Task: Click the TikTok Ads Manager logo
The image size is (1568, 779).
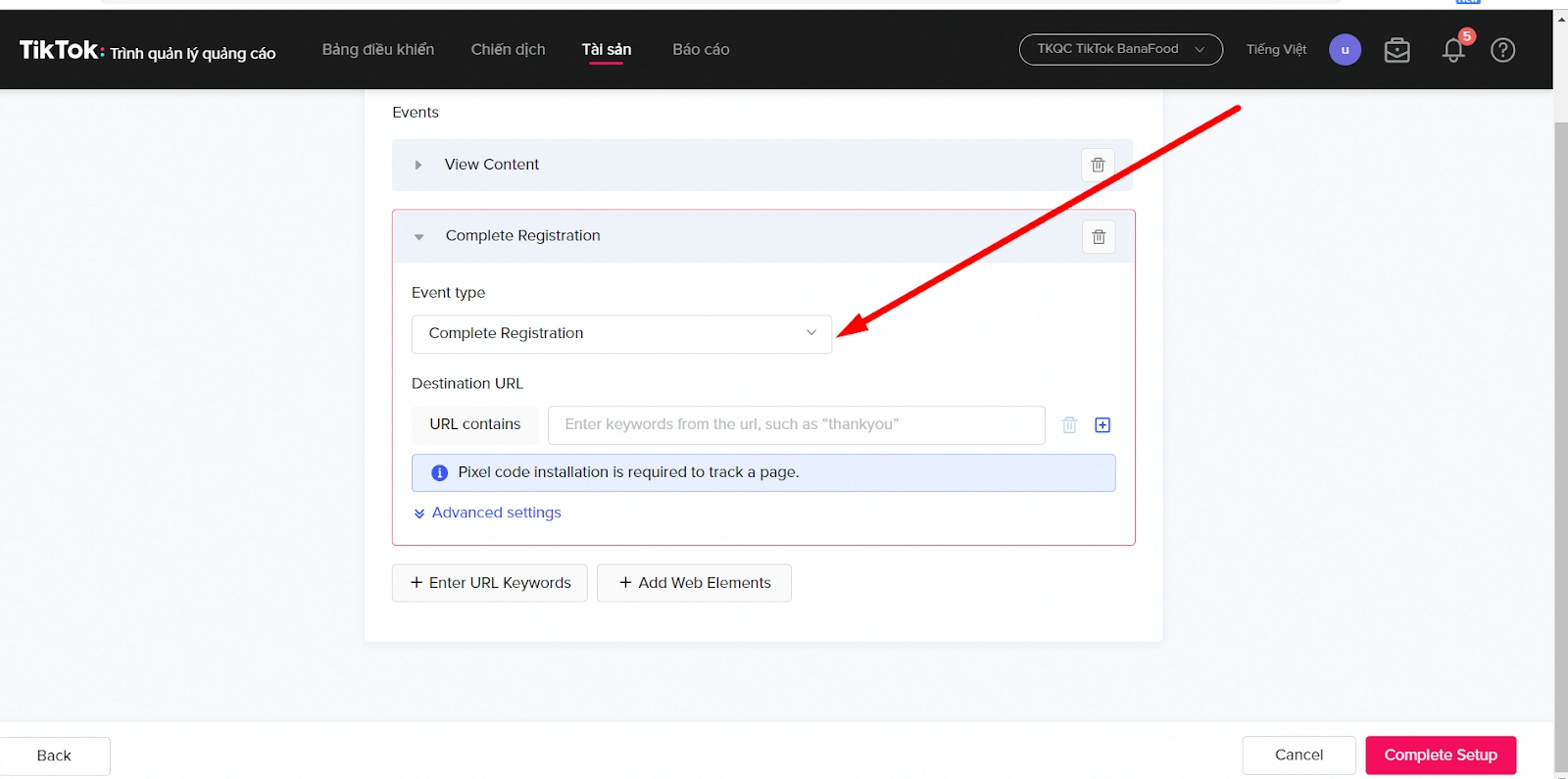Action: coord(147,50)
